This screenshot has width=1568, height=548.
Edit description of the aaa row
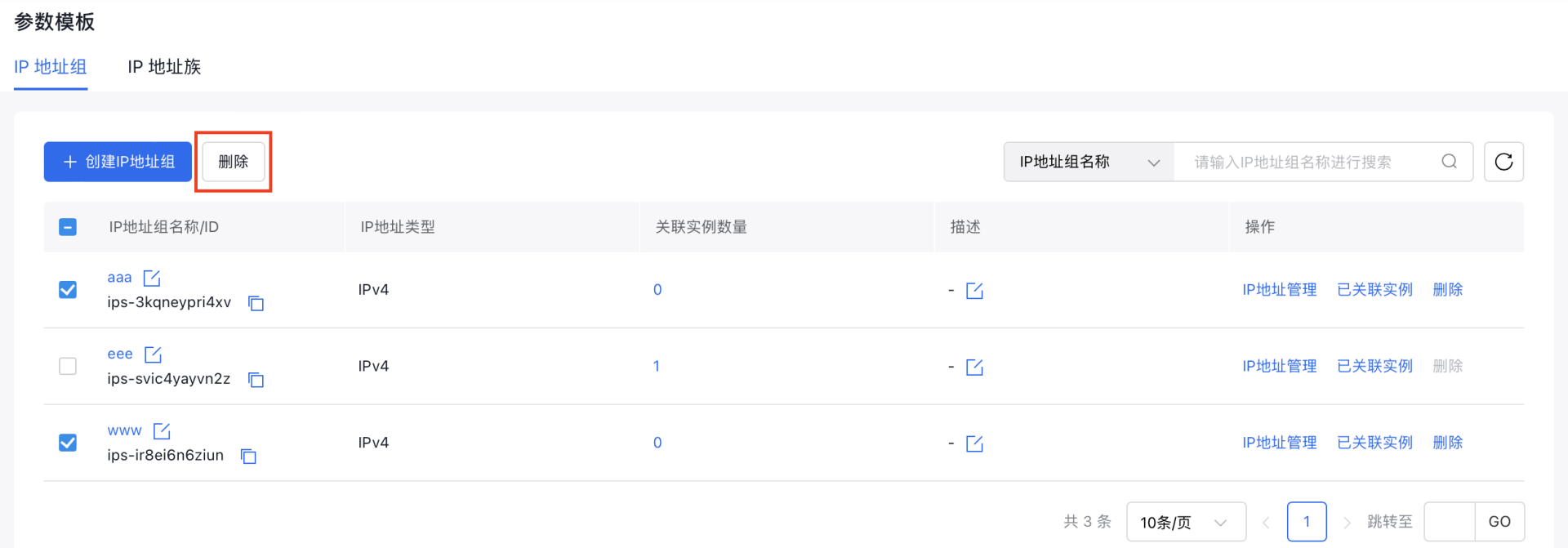(x=974, y=291)
